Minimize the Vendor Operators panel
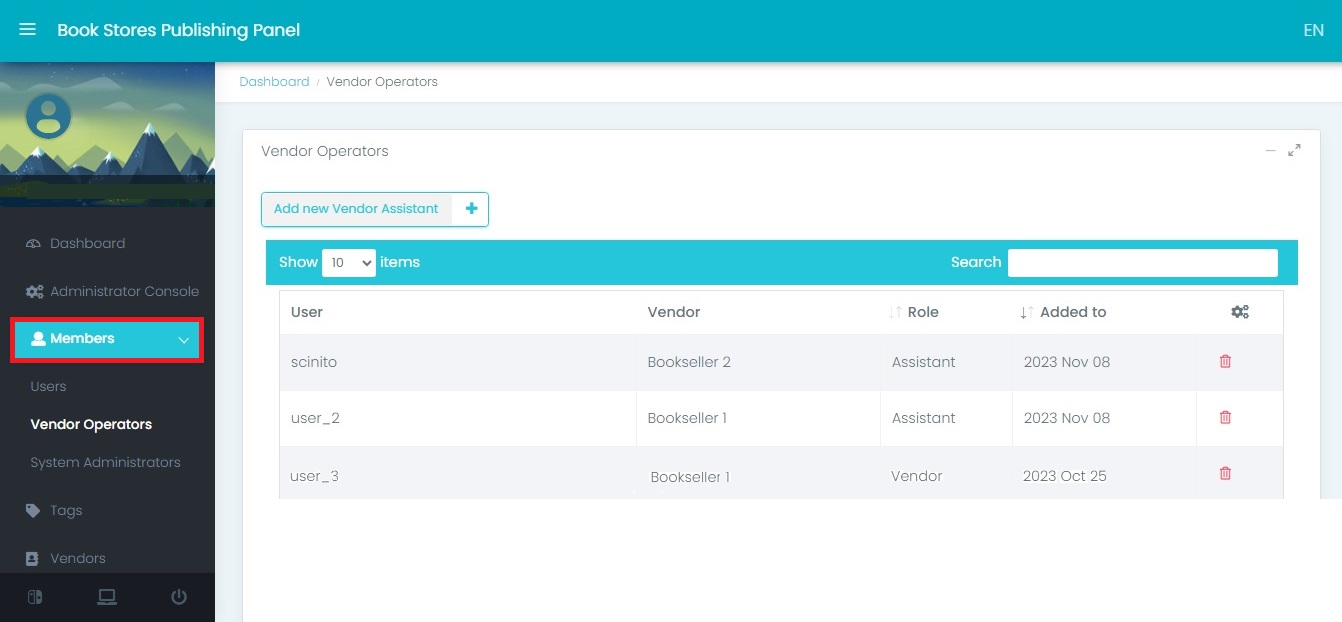1342x622 pixels. pyautogui.click(x=1270, y=151)
